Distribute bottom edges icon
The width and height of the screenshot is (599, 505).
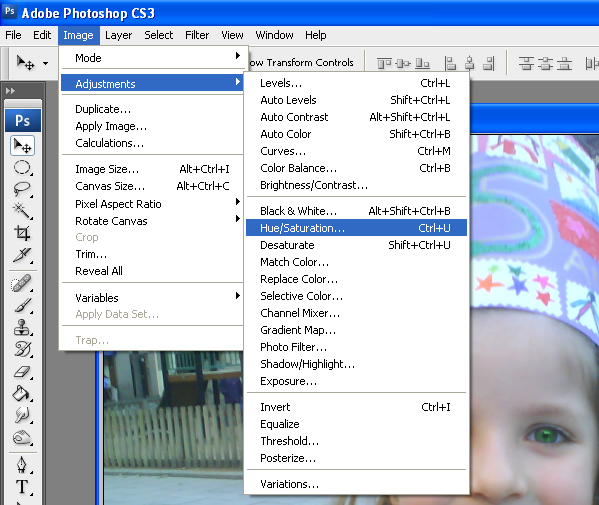tap(564, 63)
